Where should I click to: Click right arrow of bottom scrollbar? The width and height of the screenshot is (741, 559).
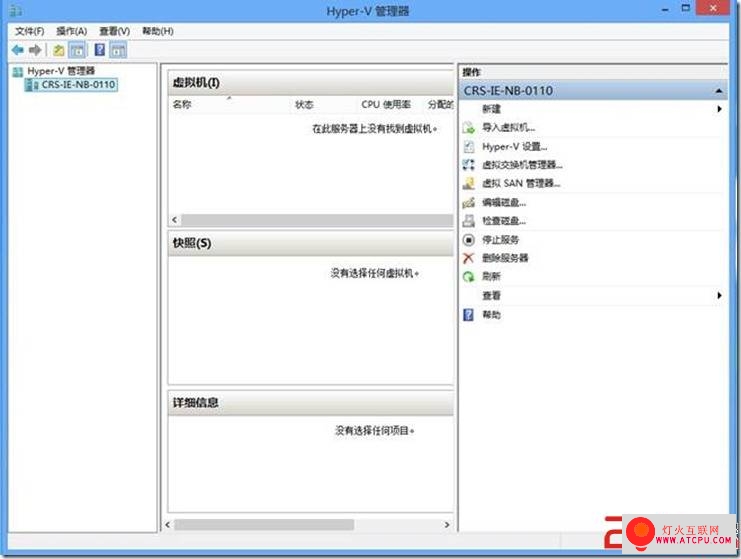447,525
